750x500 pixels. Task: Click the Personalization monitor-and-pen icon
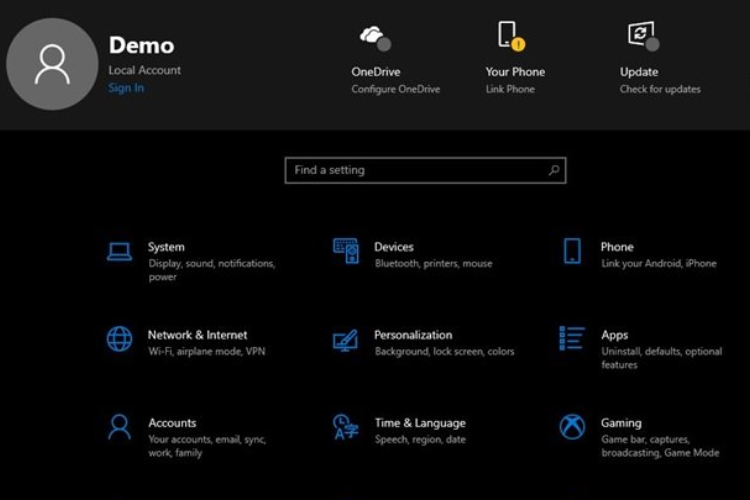pos(345,340)
